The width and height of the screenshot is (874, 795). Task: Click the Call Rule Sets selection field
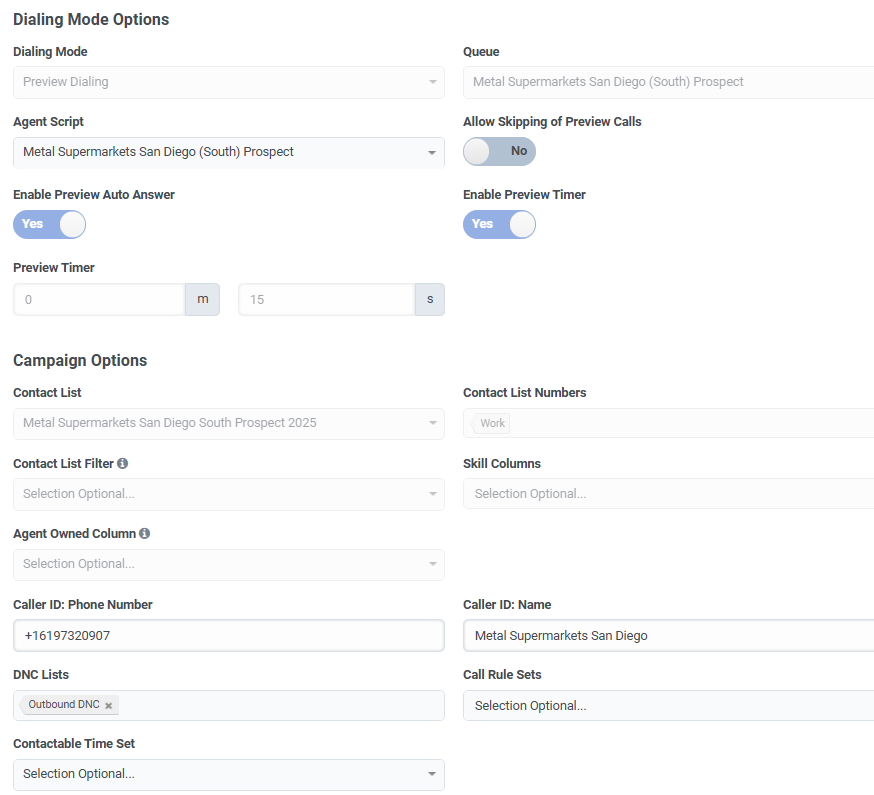tap(668, 706)
